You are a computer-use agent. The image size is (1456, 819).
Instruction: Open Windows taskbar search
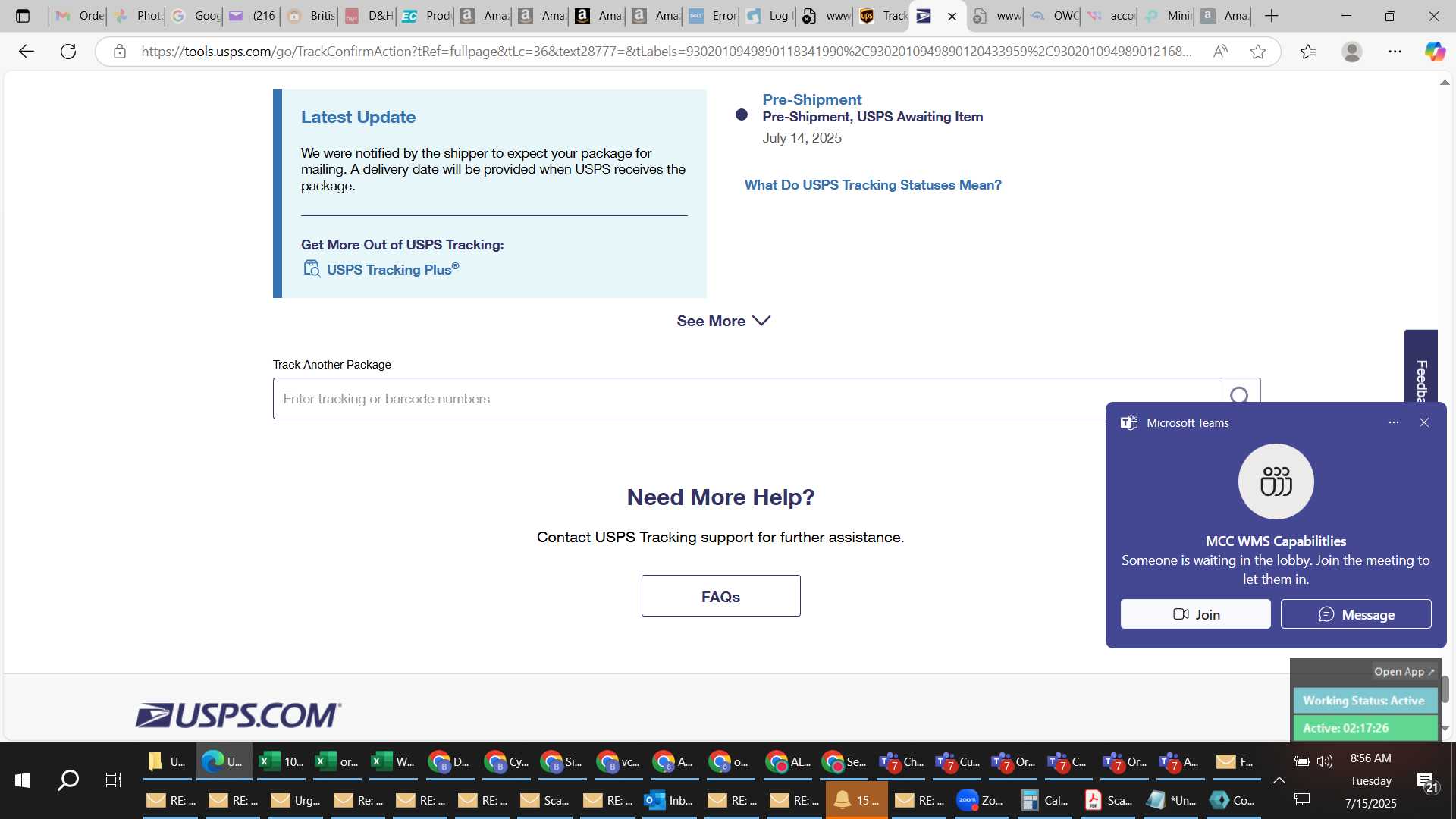pyautogui.click(x=68, y=780)
